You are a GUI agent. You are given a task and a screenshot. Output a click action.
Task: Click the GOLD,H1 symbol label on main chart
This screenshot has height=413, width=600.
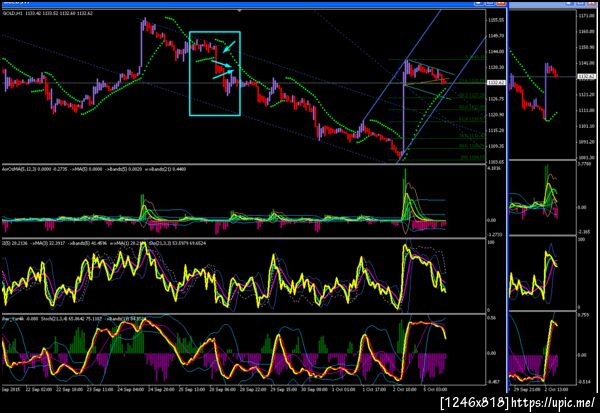point(11,13)
